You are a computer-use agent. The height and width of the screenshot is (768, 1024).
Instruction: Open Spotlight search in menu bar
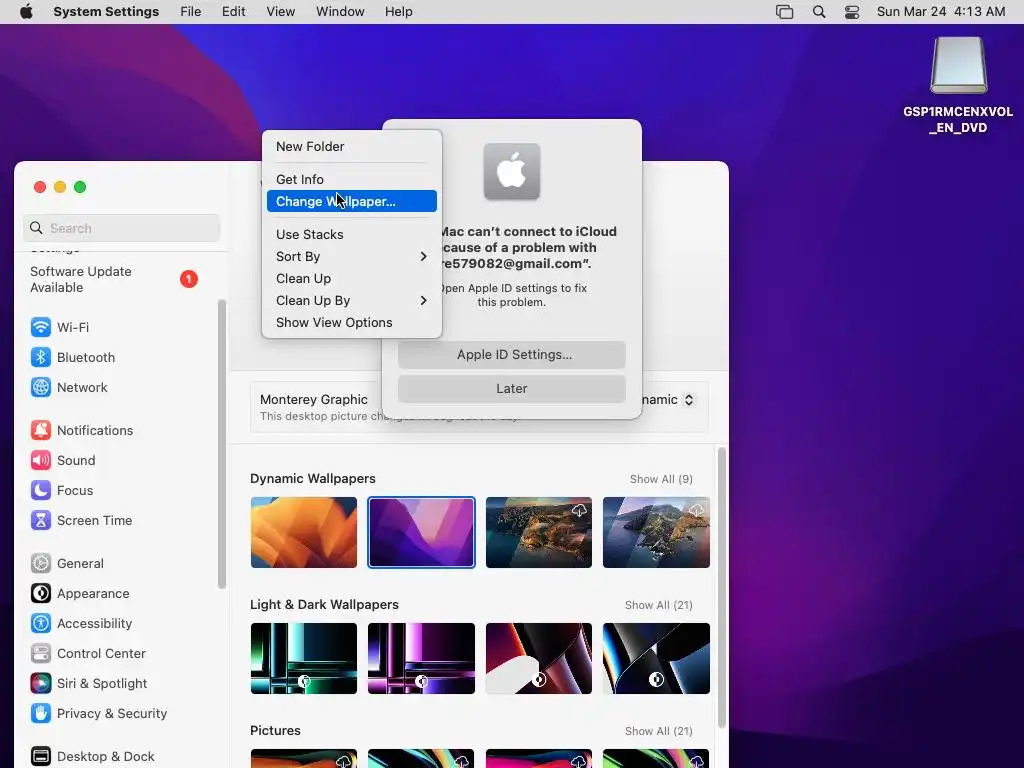pyautogui.click(x=819, y=12)
